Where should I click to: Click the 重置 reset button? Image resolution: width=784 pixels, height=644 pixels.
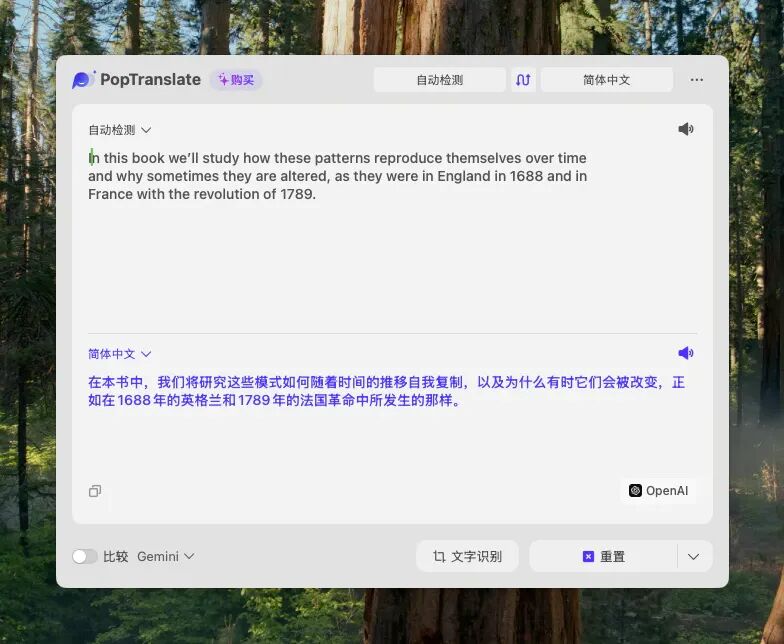coord(604,556)
